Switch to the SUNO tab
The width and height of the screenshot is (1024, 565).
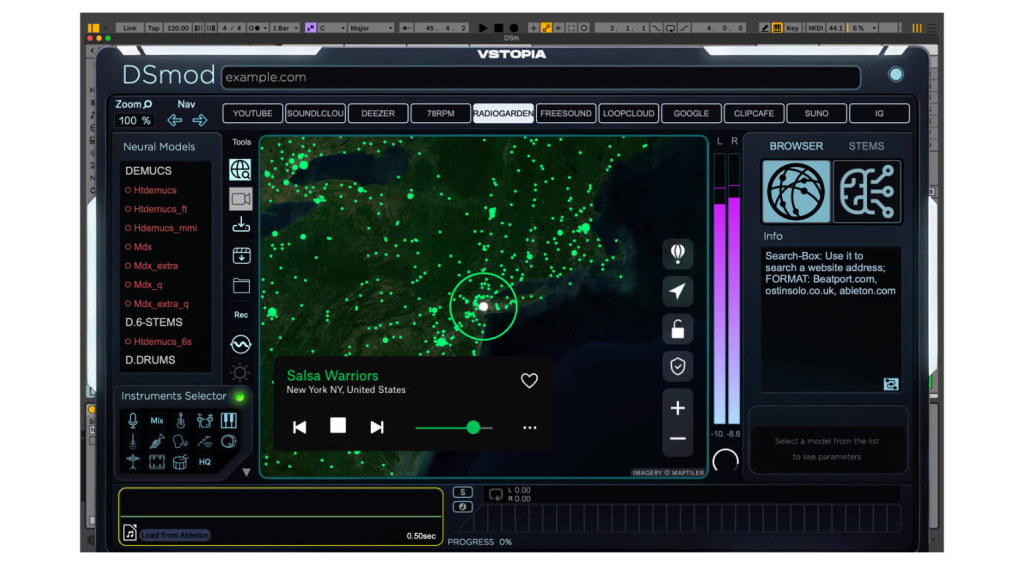click(x=816, y=113)
